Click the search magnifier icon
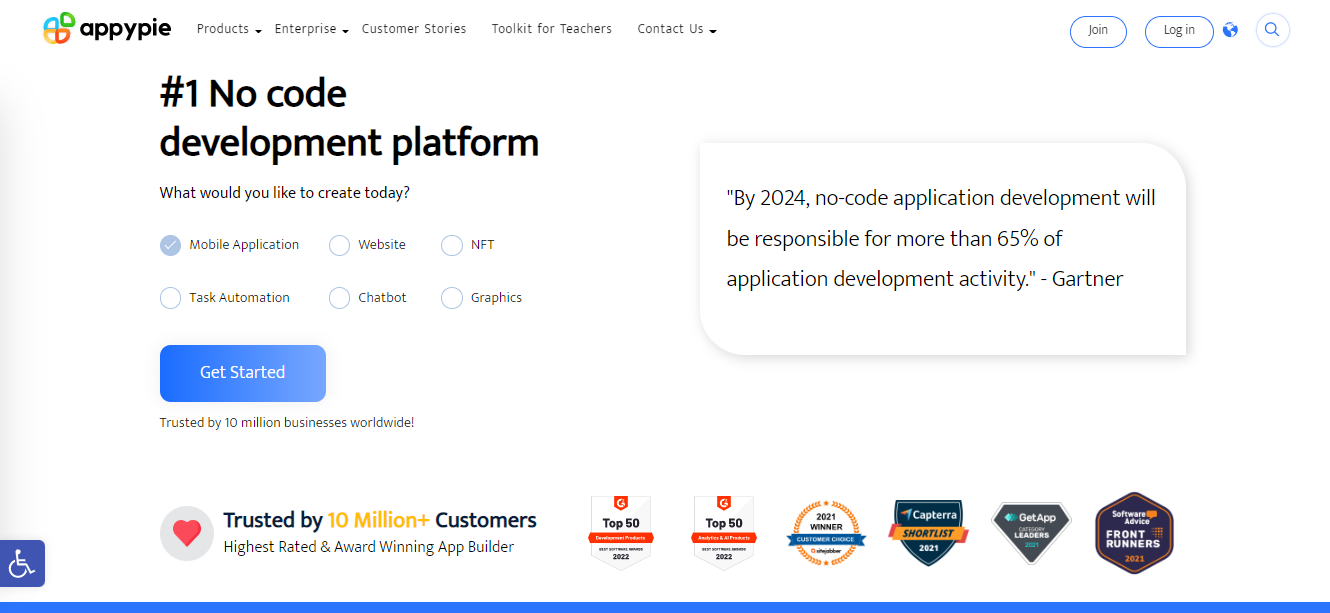 pos(1272,30)
